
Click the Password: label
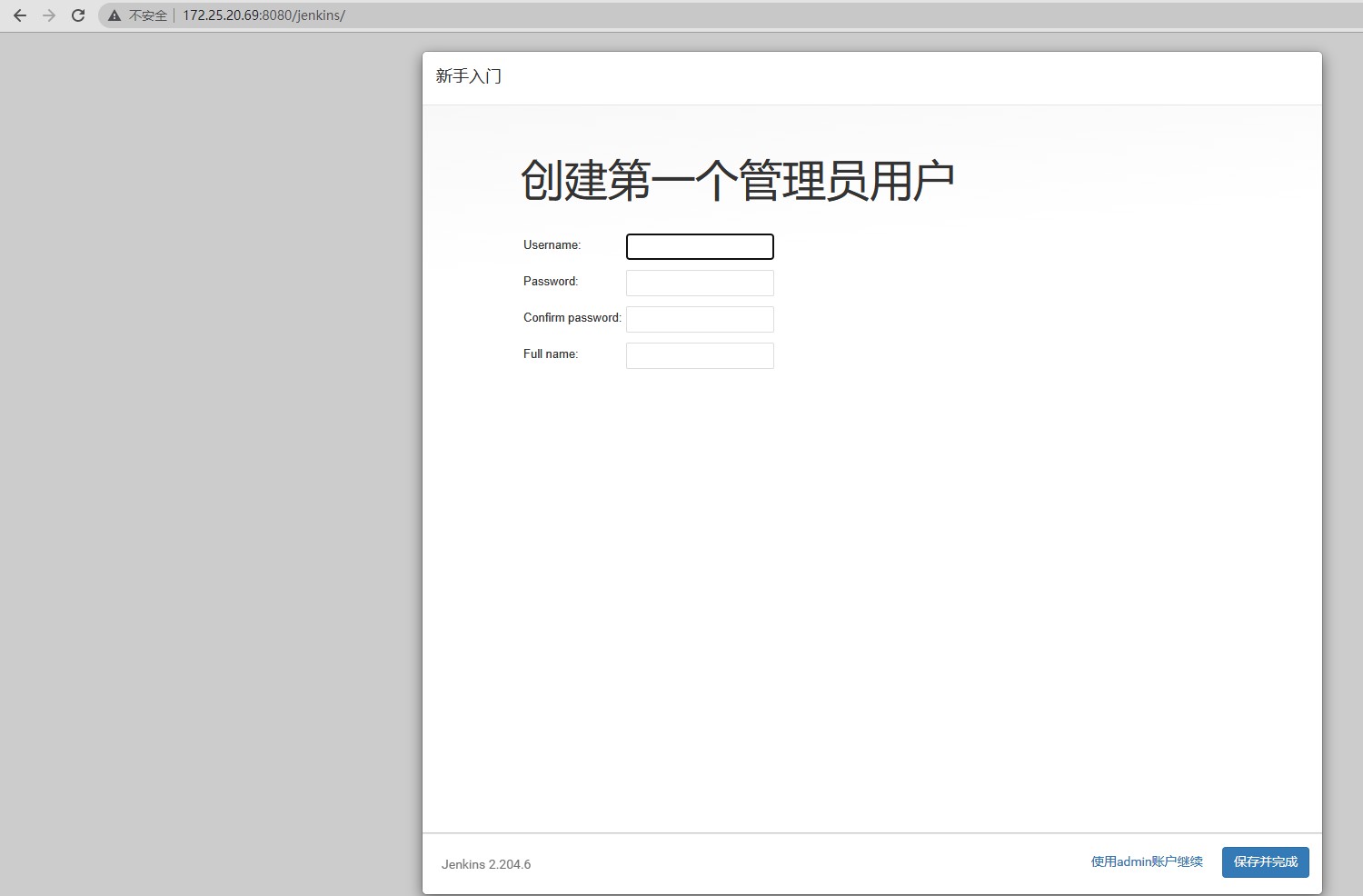(551, 282)
